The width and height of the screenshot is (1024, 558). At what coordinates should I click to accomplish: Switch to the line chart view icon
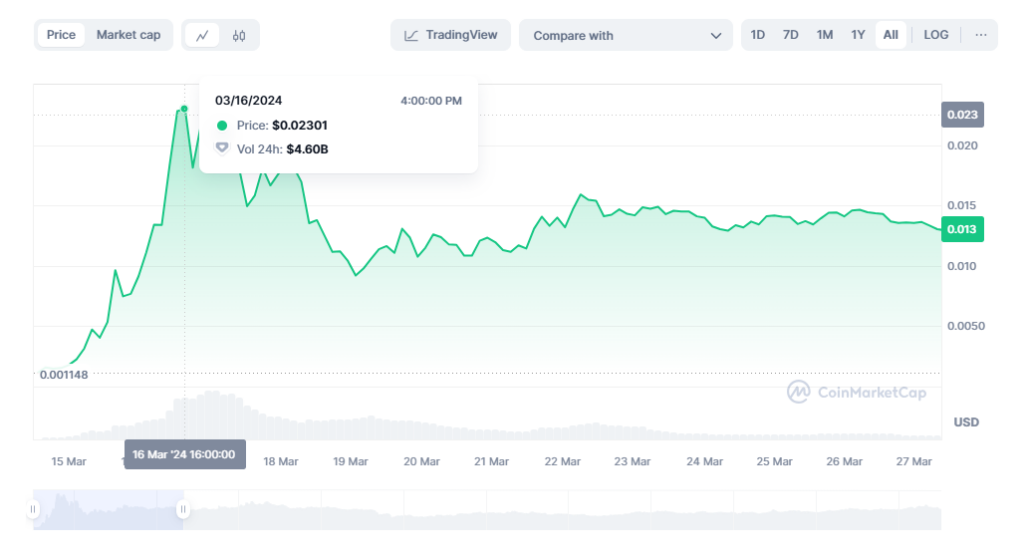pyautogui.click(x=202, y=35)
